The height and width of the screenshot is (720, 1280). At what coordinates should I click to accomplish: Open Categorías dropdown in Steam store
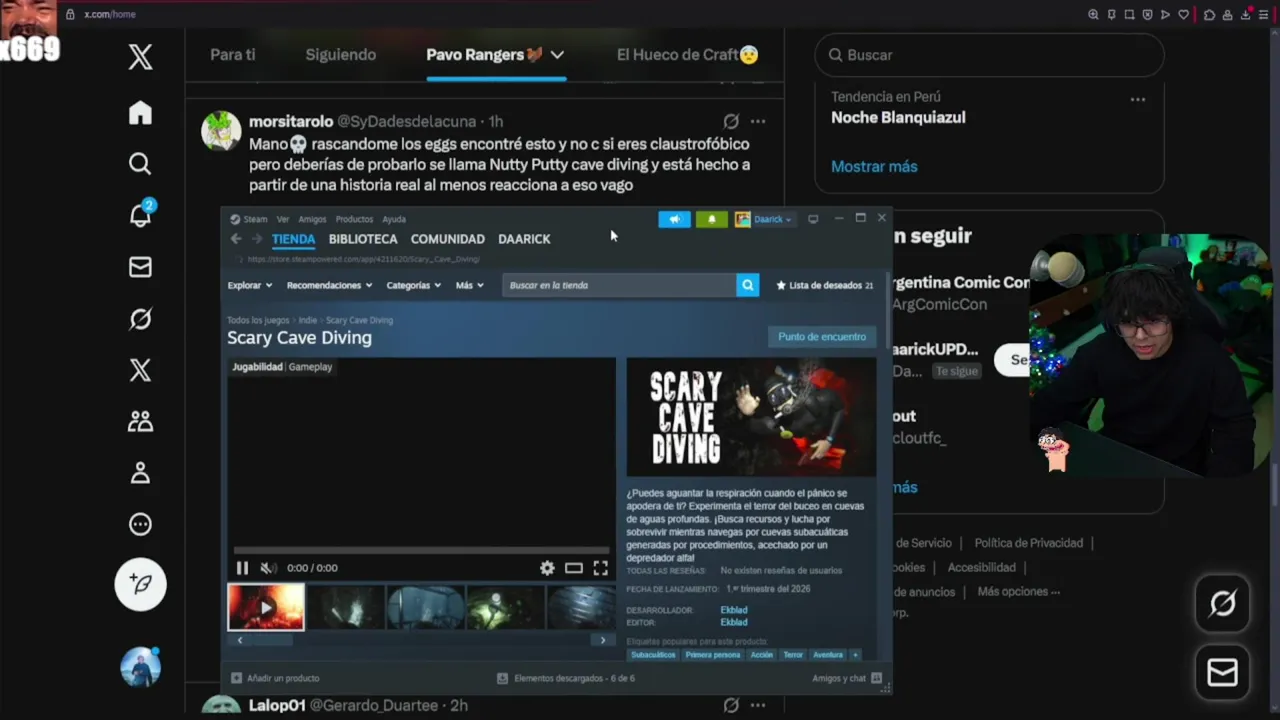click(413, 285)
